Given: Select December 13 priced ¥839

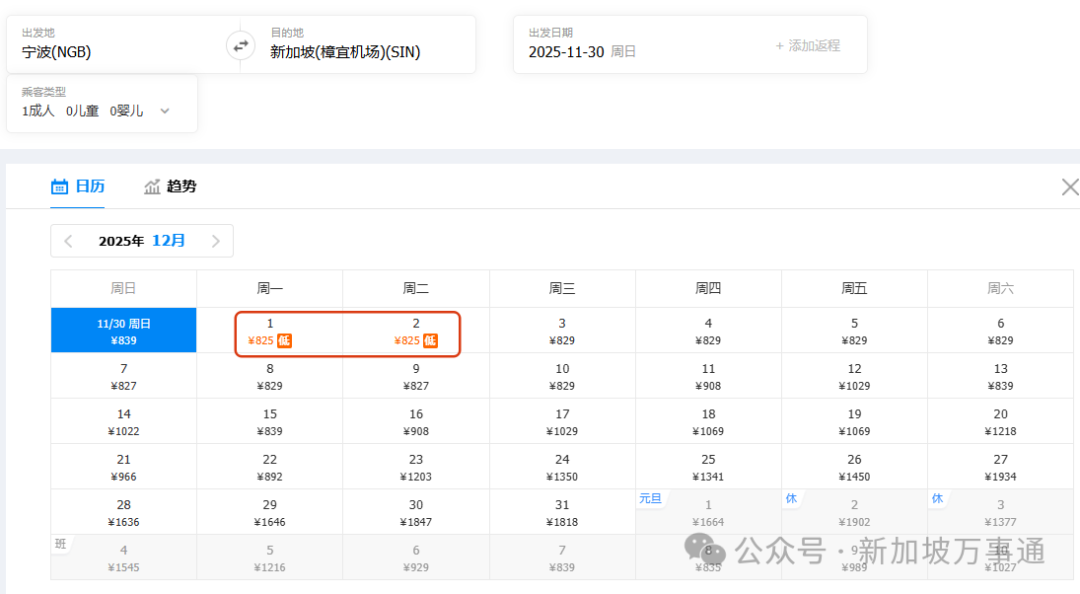Looking at the screenshot, I should (1000, 376).
